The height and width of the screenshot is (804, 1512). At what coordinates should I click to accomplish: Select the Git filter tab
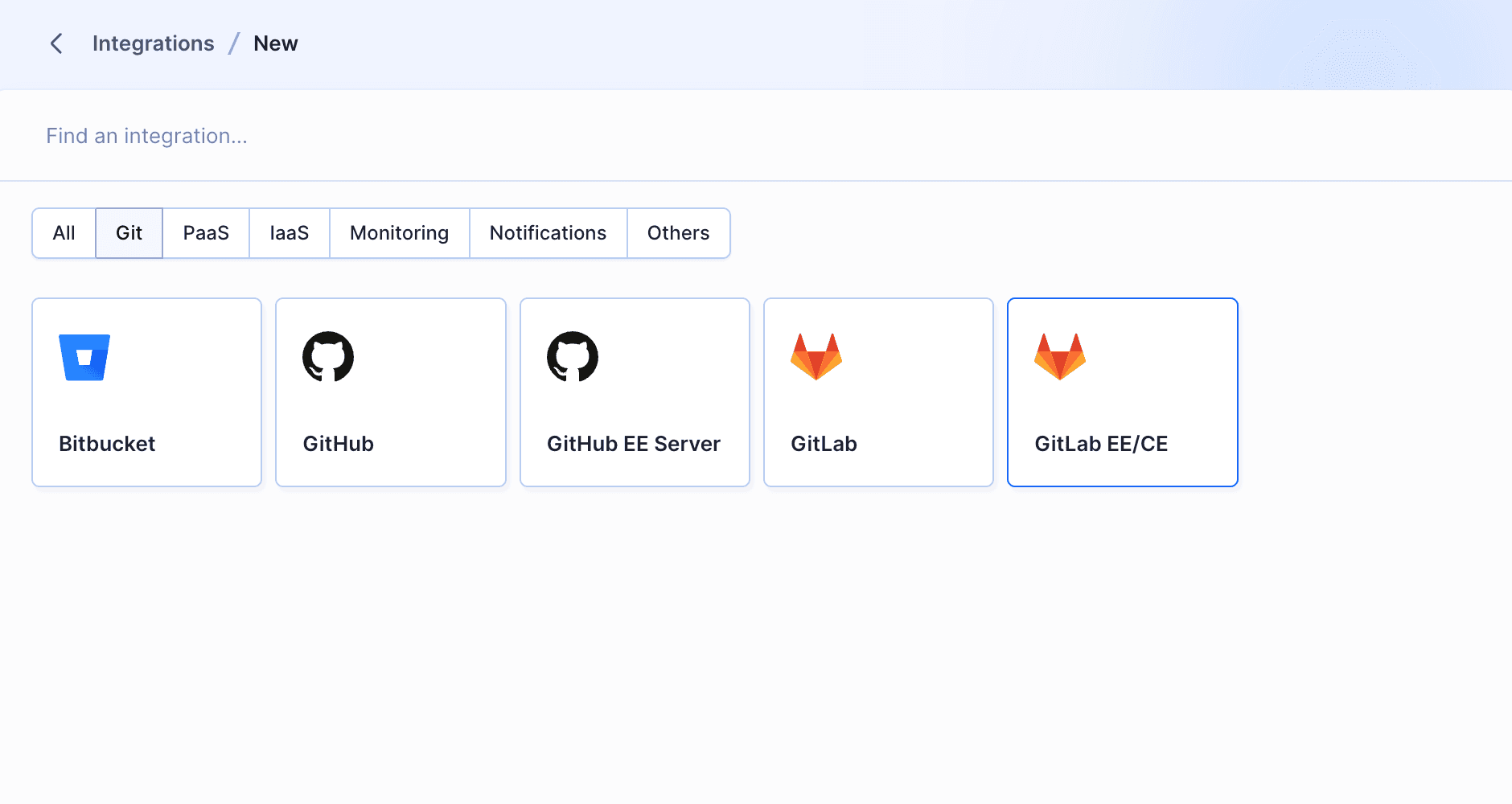[129, 233]
